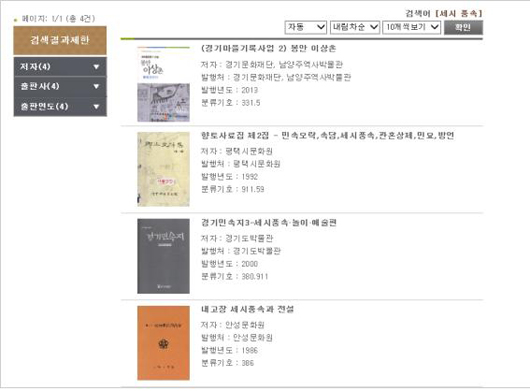Select the 발행처 : 평택시문화원 text
Screen dimensions: 530x391
pyautogui.click(x=241, y=164)
